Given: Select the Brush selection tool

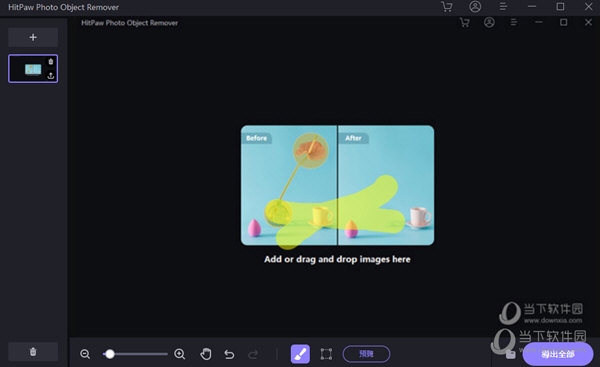Looking at the screenshot, I should (x=300, y=354).
